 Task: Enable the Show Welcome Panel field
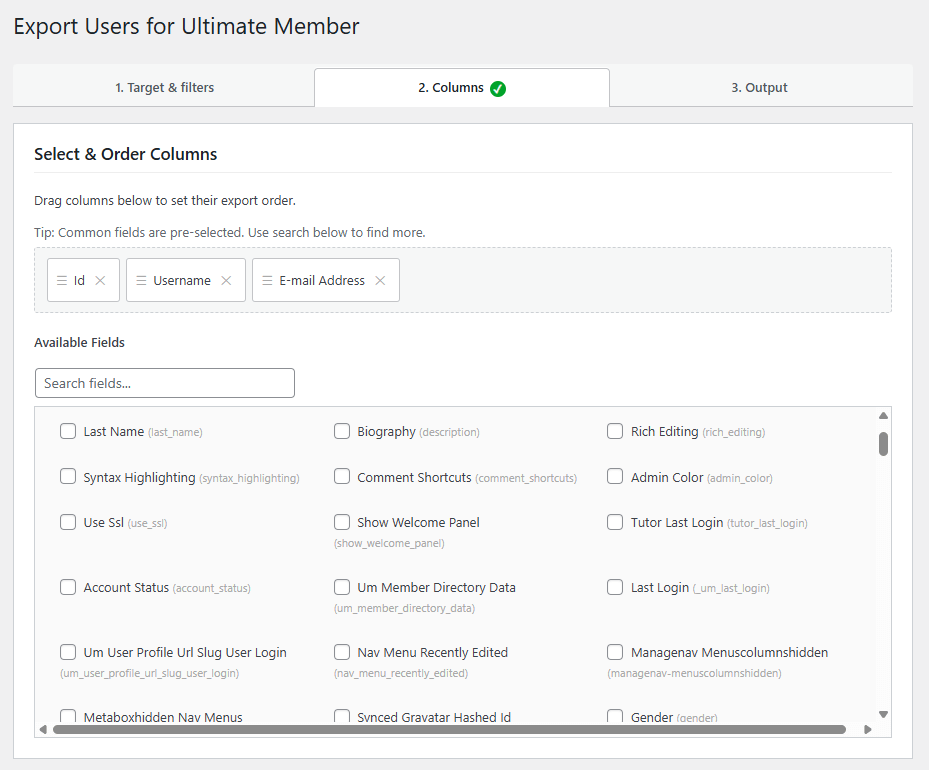(x=342, y=522)
